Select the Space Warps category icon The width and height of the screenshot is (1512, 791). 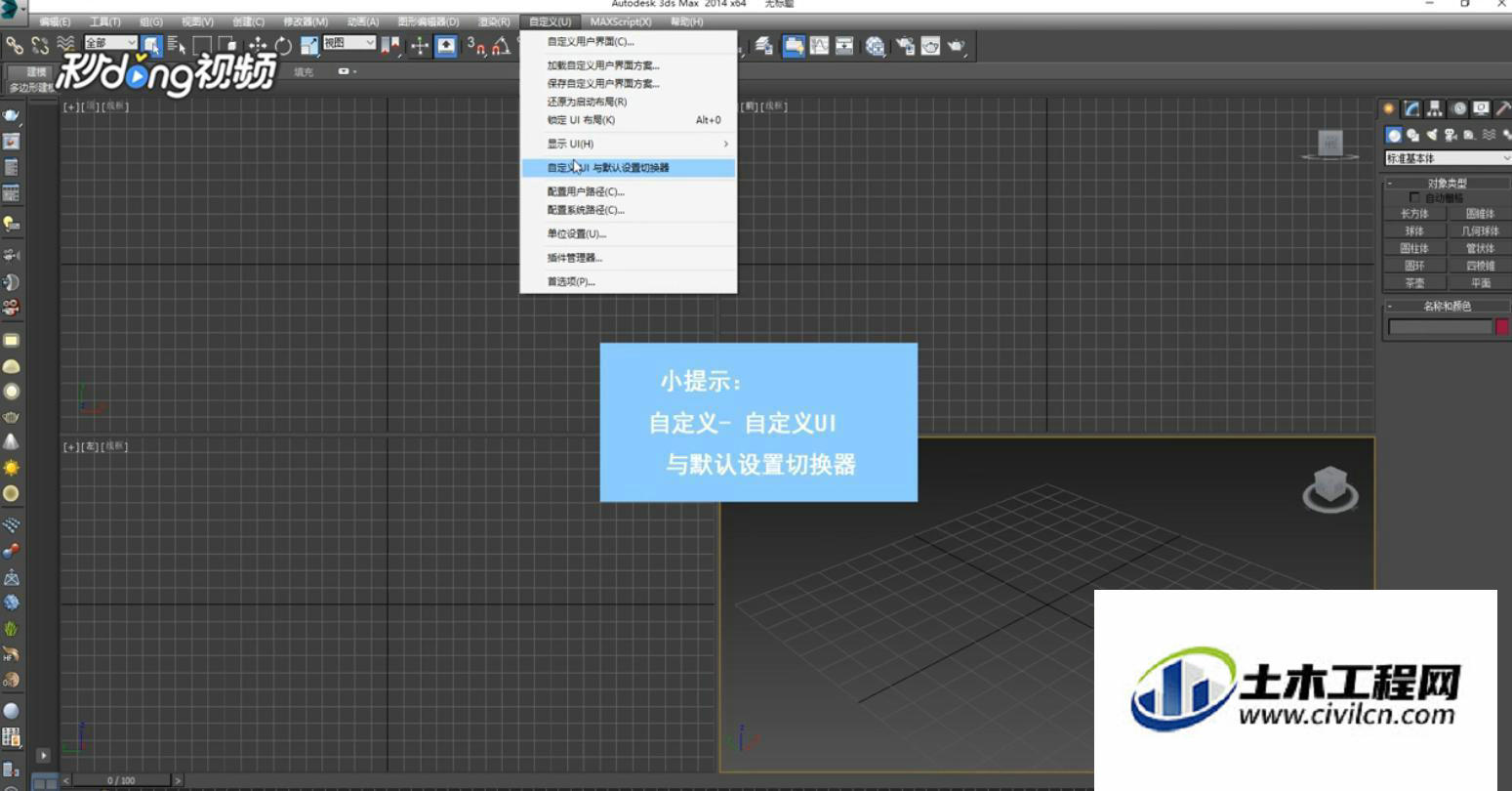pos(1489,135)
